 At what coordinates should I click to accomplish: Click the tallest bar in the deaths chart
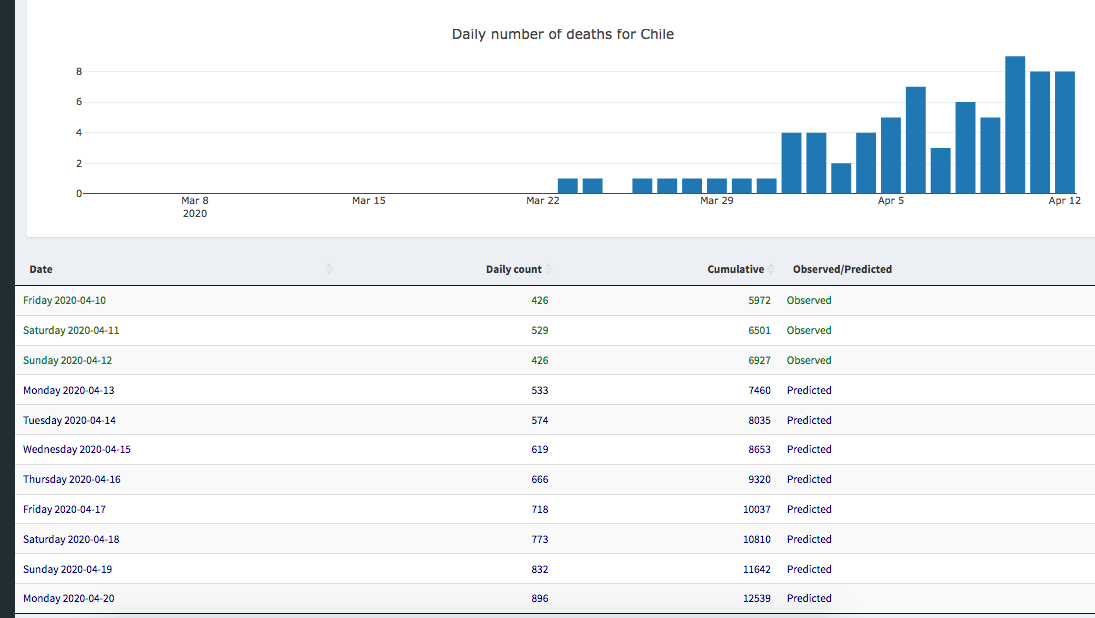click(1015, 125)
